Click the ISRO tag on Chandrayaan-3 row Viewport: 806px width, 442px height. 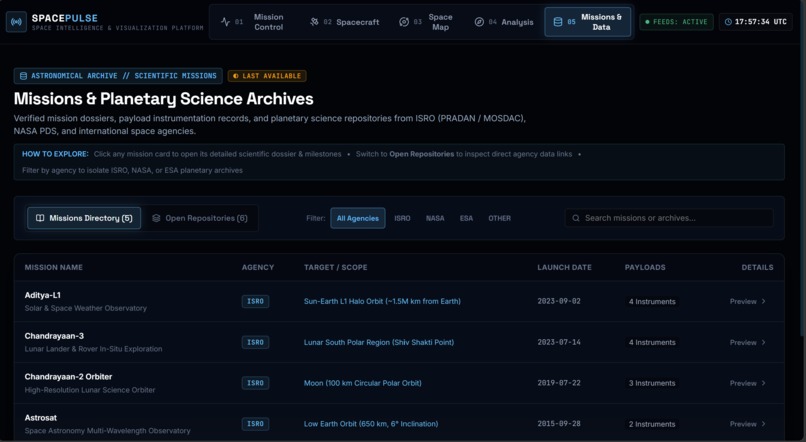pyautogui.click(x=255, y=342)
